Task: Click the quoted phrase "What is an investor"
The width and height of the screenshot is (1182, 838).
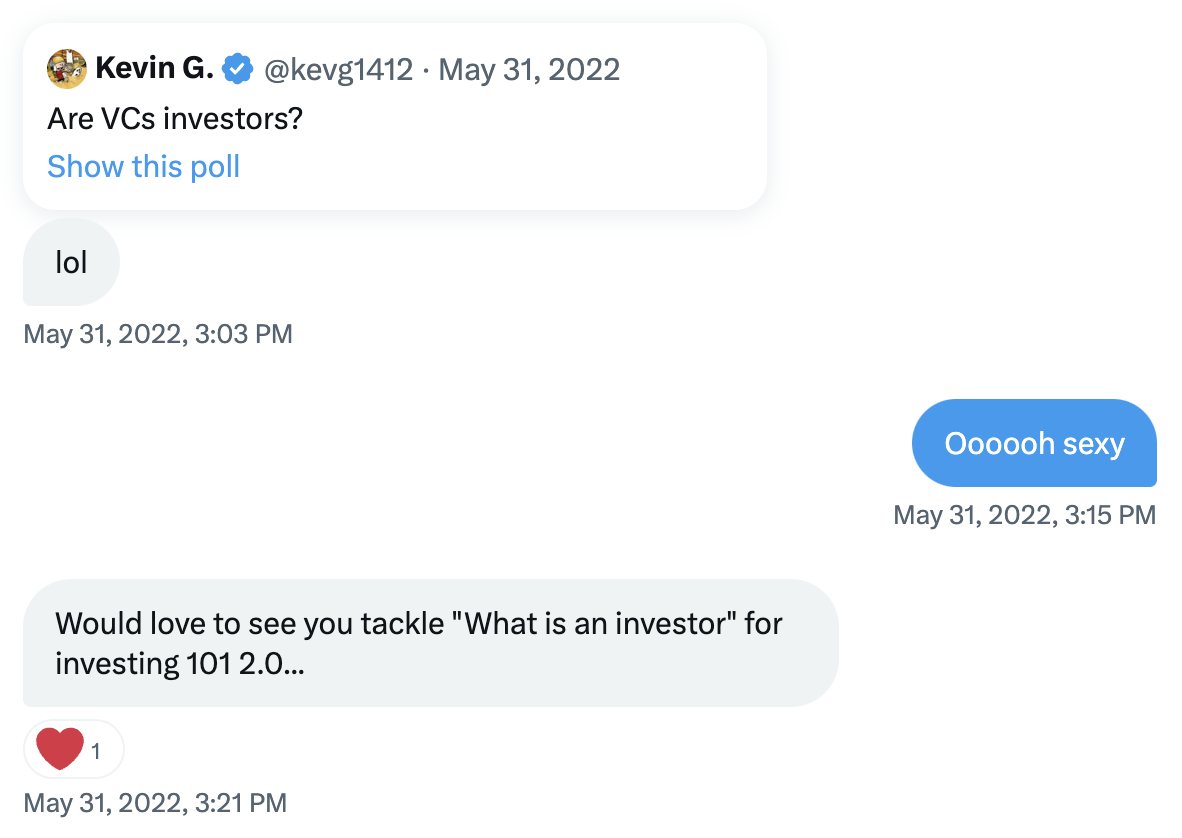Action: click(595, 623)
